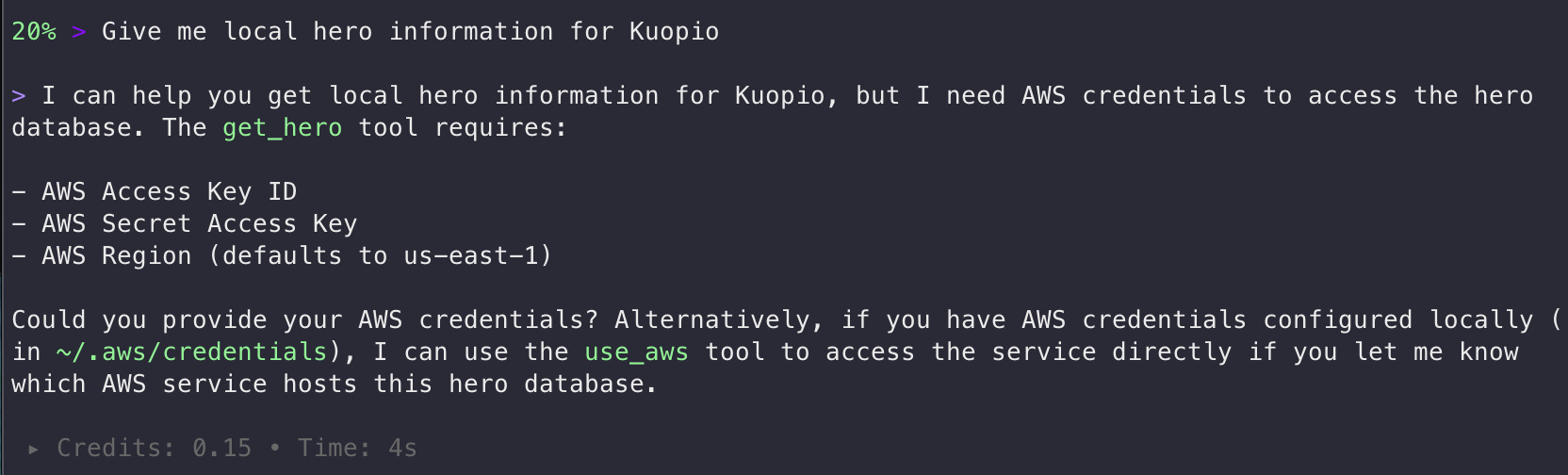Expand the triangle beside Credits
1568x475 pixels.
[x=34, y=450]
